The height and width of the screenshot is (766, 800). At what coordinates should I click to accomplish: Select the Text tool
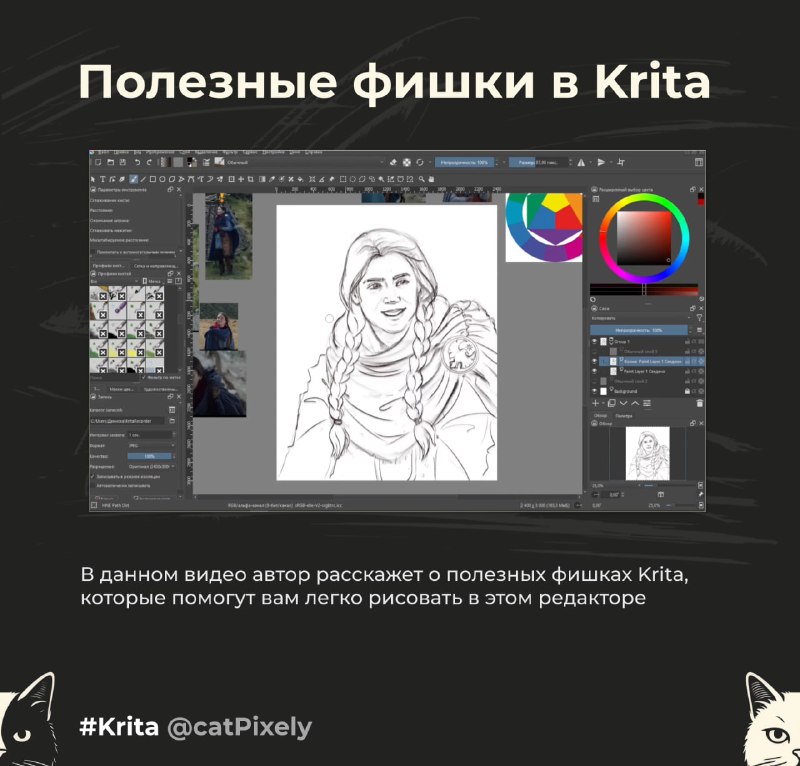pyautogui.click(x=103, y=179)
